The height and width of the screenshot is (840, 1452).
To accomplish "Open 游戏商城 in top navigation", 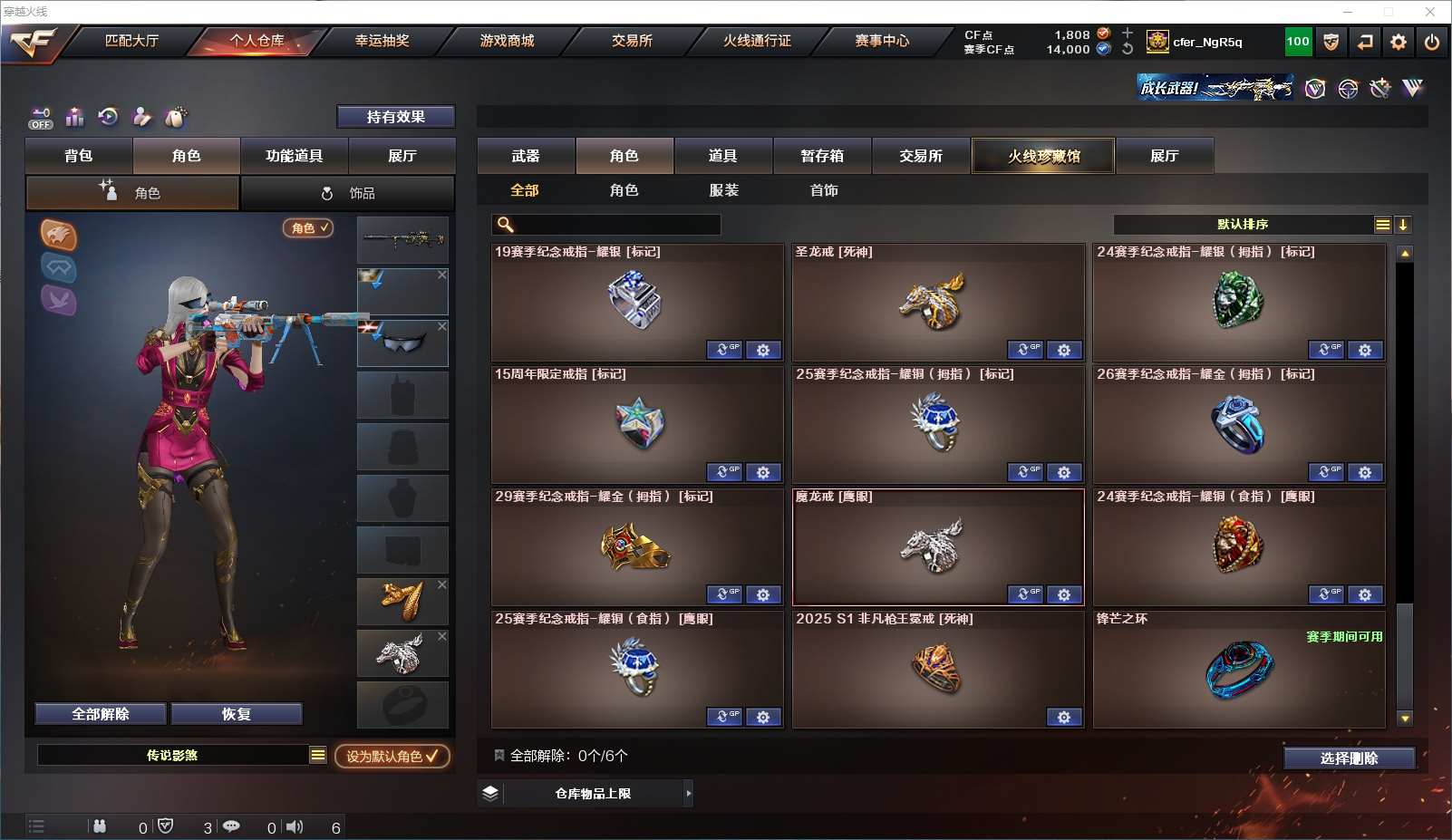I will pyautogui.click(x=507, y=41).
